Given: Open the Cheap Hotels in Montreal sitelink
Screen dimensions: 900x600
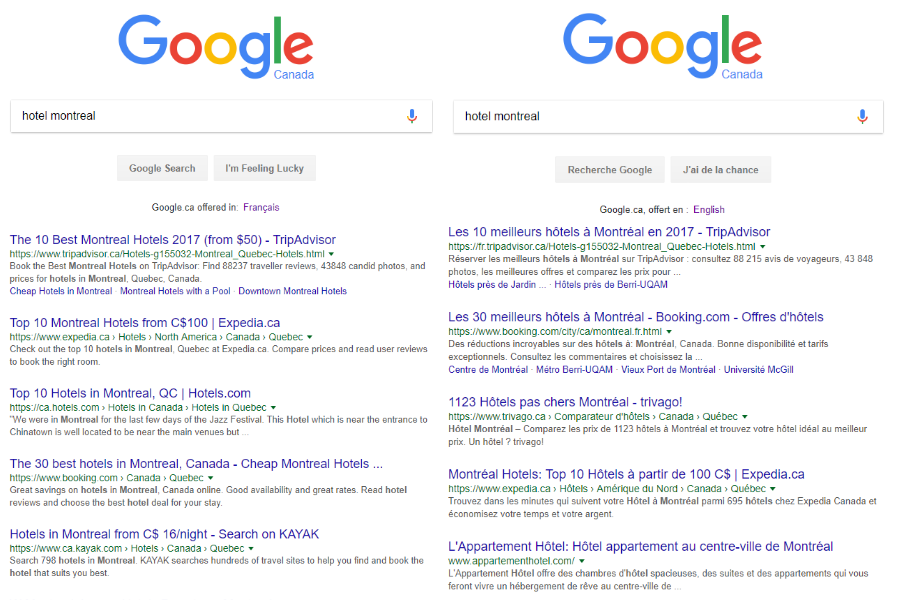Looking at the screenshot, I should pos(59,291).
